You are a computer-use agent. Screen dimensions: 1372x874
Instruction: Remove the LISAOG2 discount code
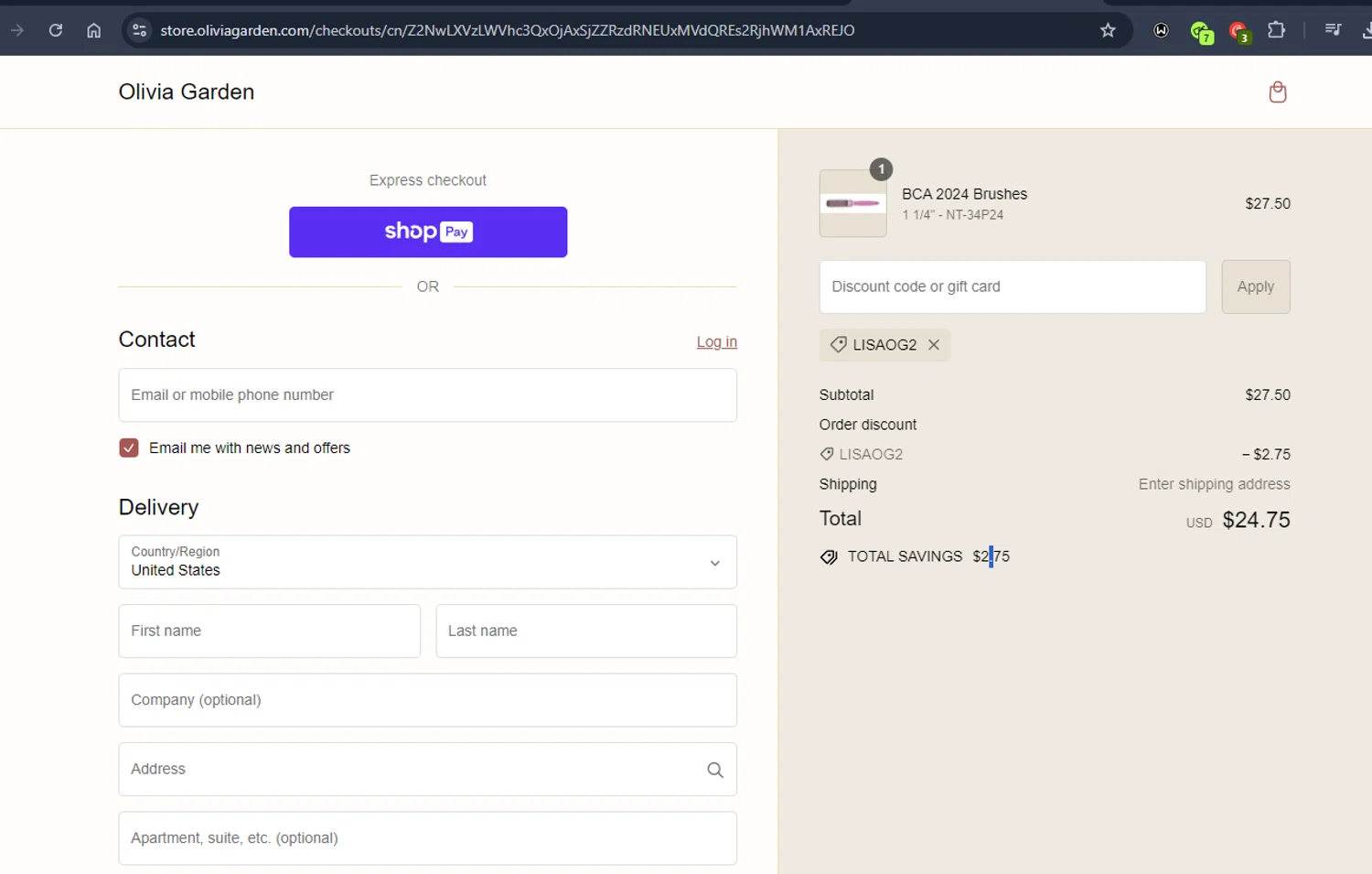tap(934, 345)
